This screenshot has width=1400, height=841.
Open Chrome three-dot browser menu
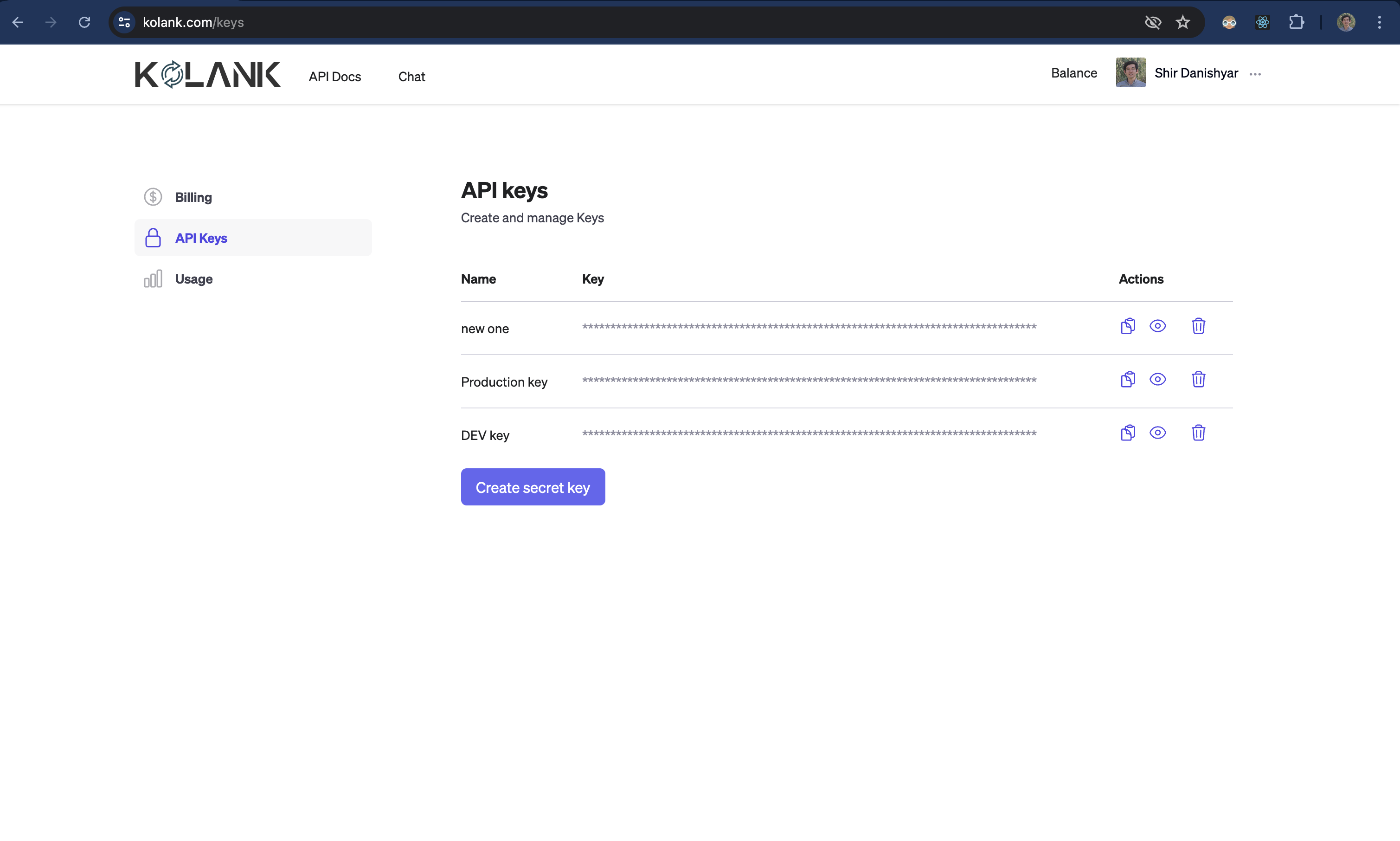(1379, 22)
